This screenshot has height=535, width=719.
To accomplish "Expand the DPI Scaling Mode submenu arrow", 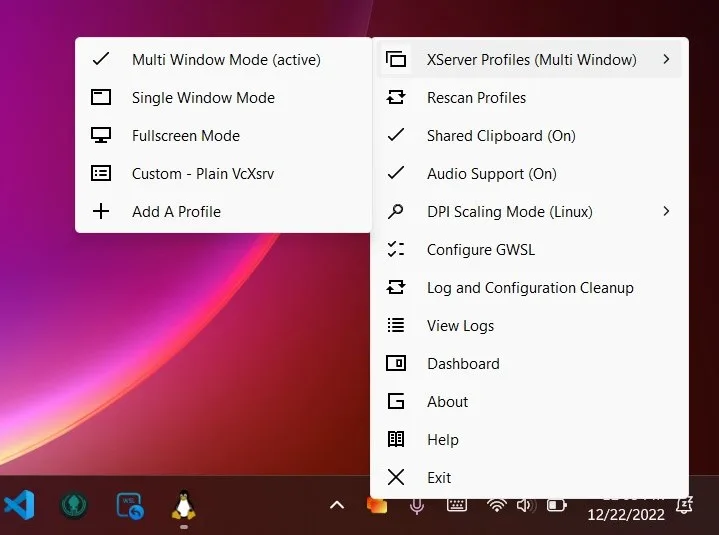I will [x=666, y=211].
